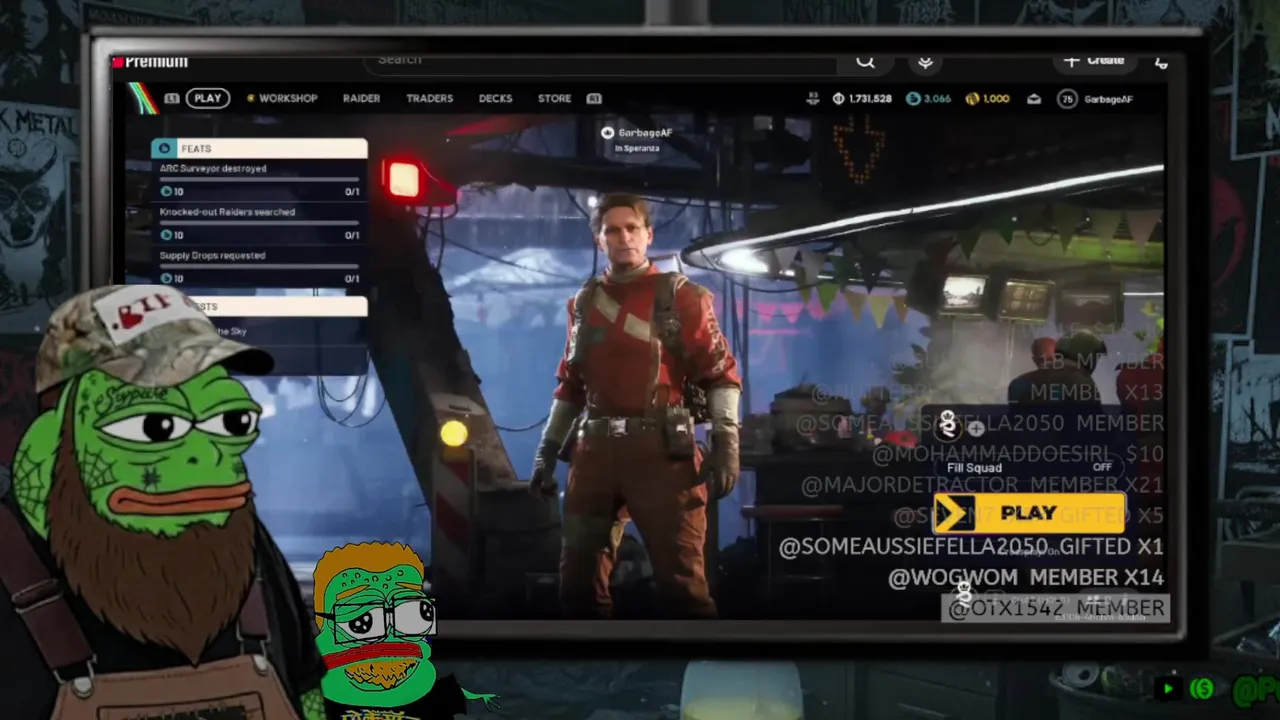Screen dimensions: 1280x720
Task: Click the green play icon in stream overlay
Action: tap(1167, 688)
